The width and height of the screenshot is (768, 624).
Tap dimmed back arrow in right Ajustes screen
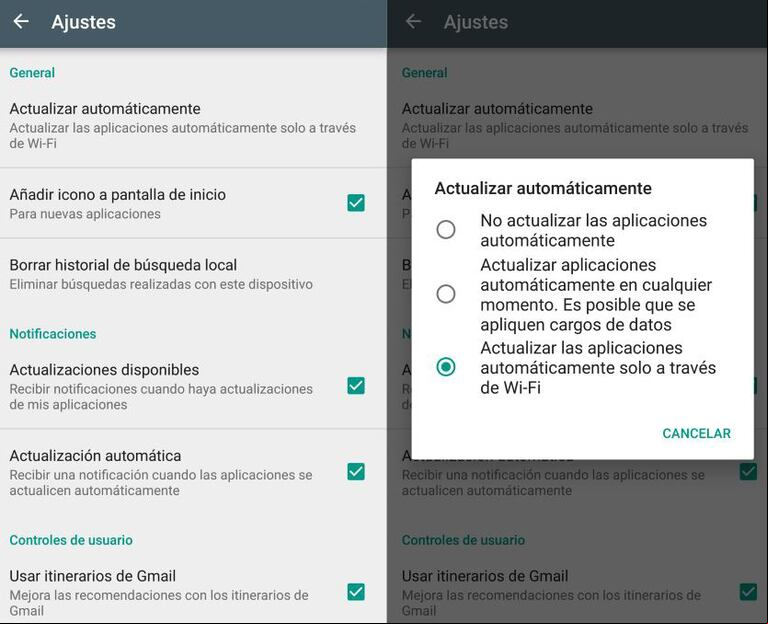coord(413,22)
